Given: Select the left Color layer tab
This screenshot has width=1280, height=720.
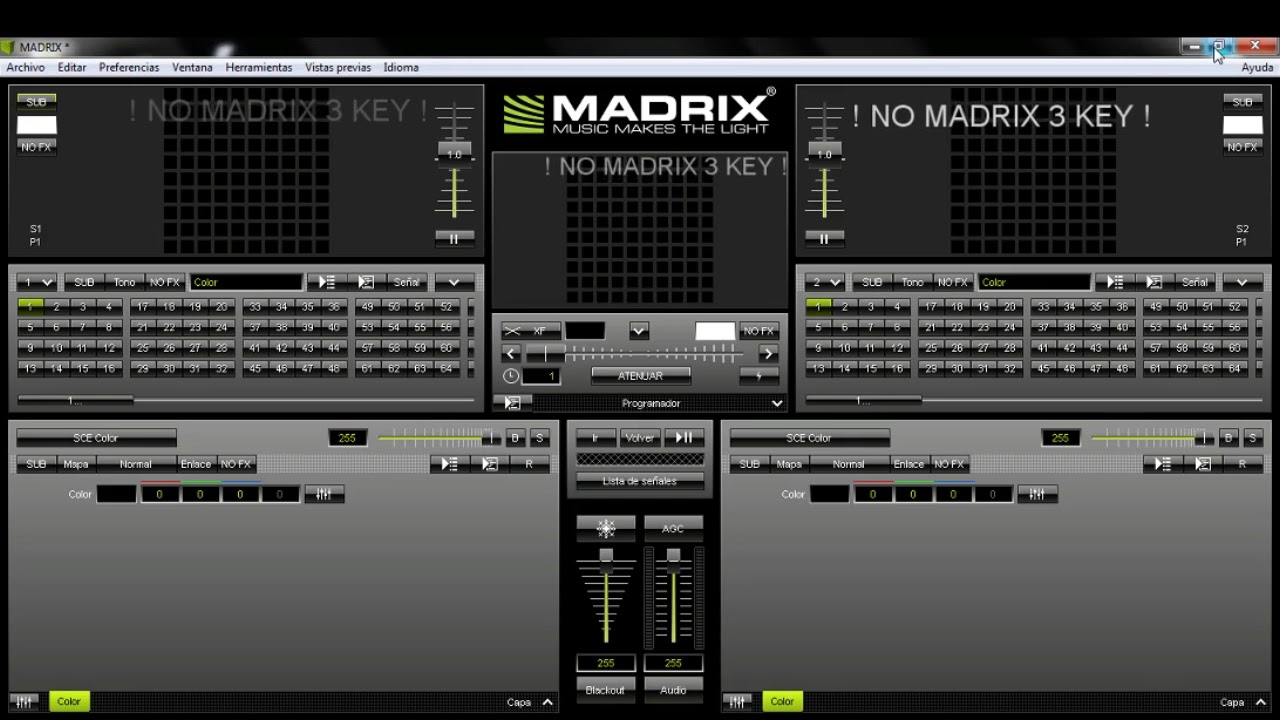Looking at the screenshot, I should [69, 702].
